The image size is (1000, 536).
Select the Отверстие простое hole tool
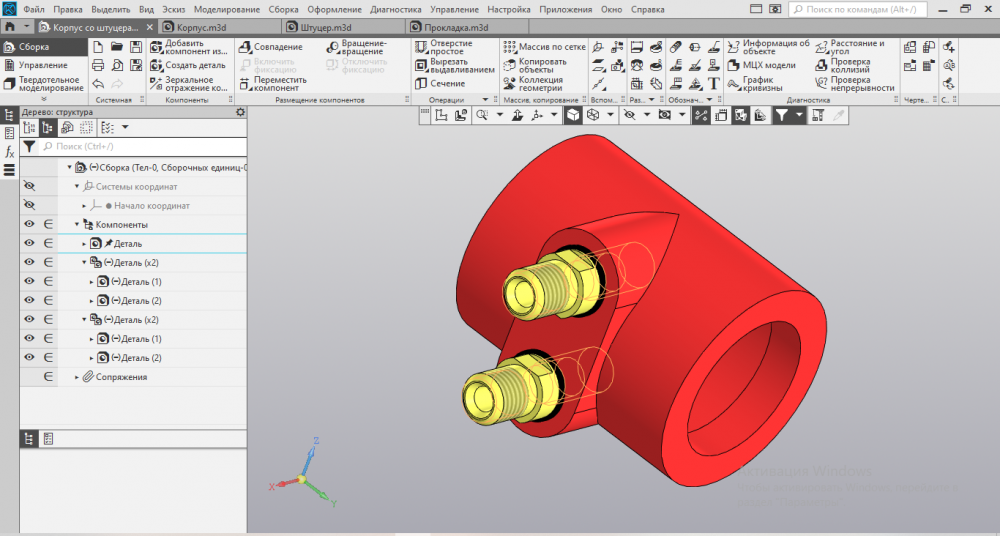[x=453, y=47]
